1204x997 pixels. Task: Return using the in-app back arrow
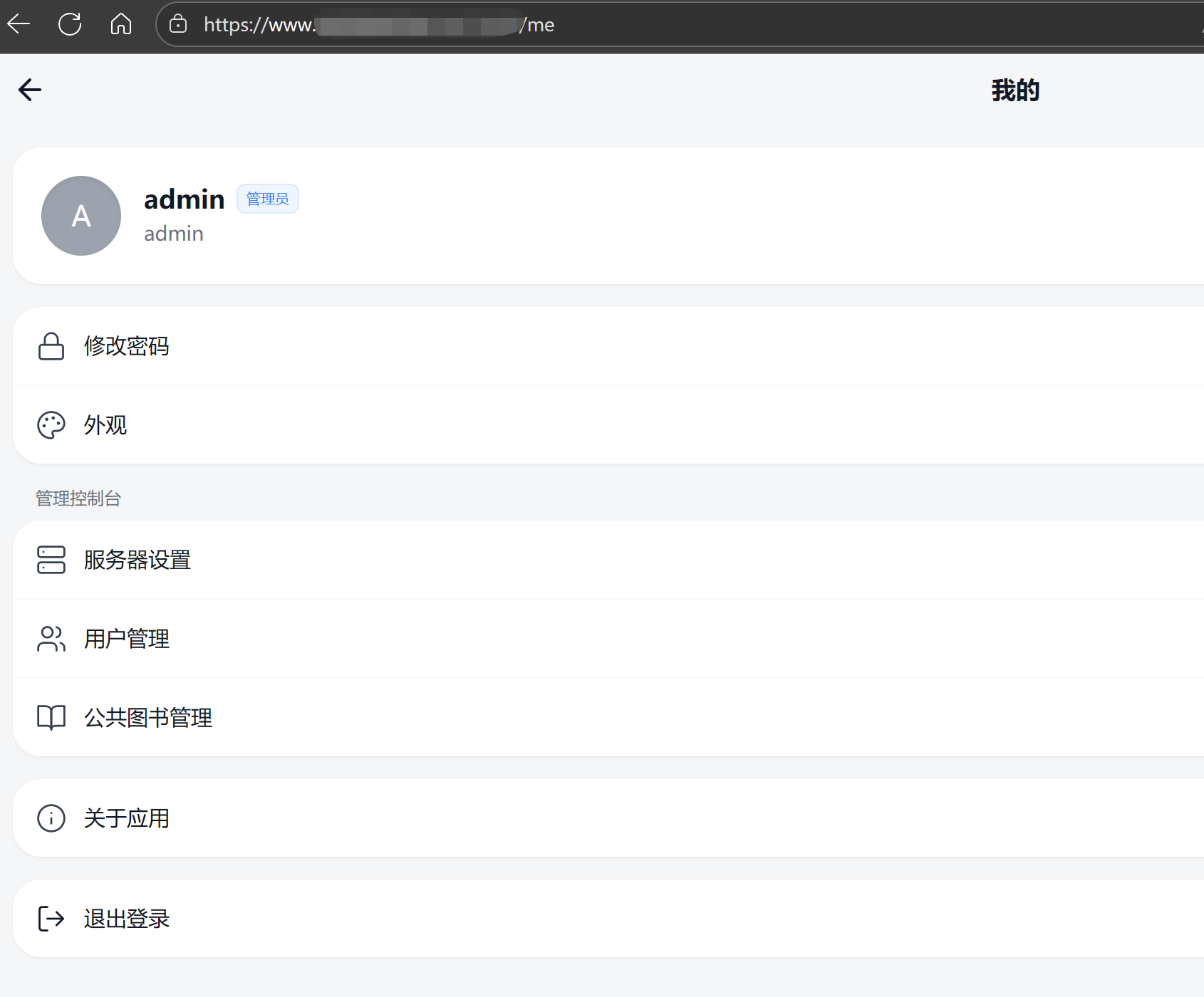tap(30, 90)
